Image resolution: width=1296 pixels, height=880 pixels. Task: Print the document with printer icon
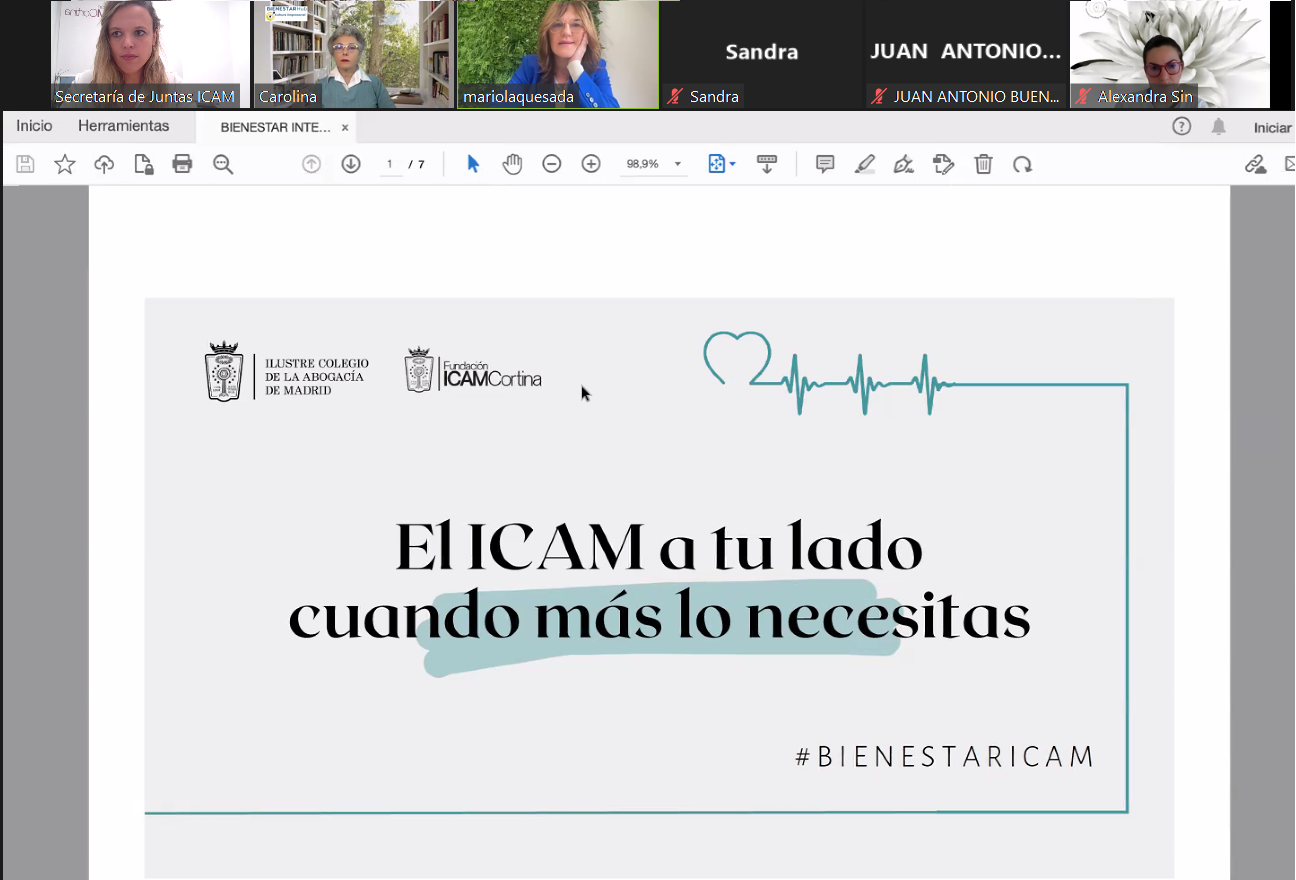[x=182, y=164]
